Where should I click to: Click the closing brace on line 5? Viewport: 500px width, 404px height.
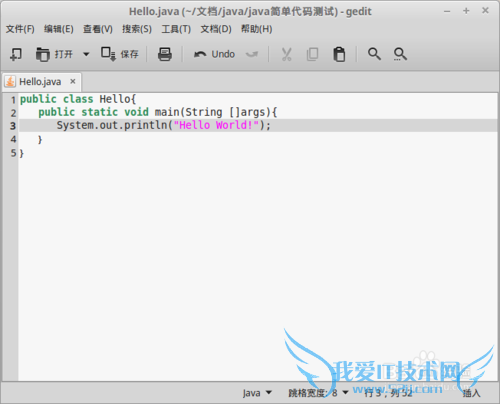(x=22, y=153)
